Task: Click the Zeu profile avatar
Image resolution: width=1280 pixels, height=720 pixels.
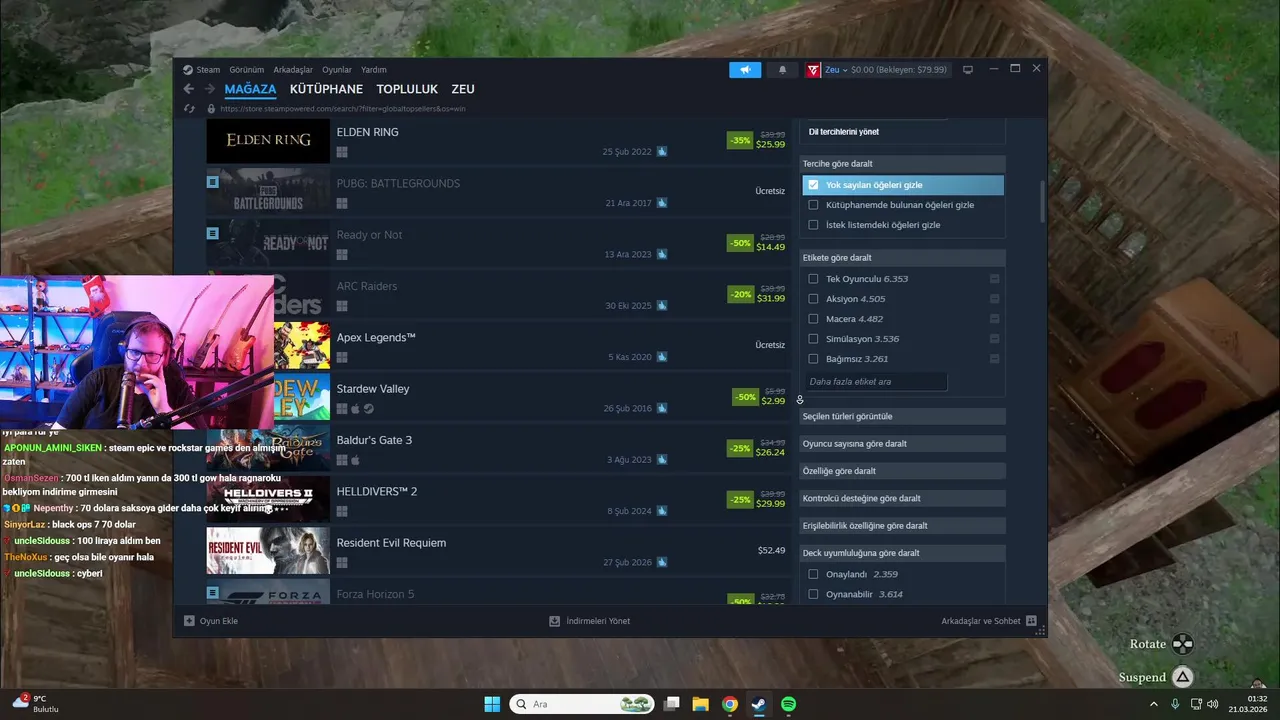Action: click(x=813, y=70)
